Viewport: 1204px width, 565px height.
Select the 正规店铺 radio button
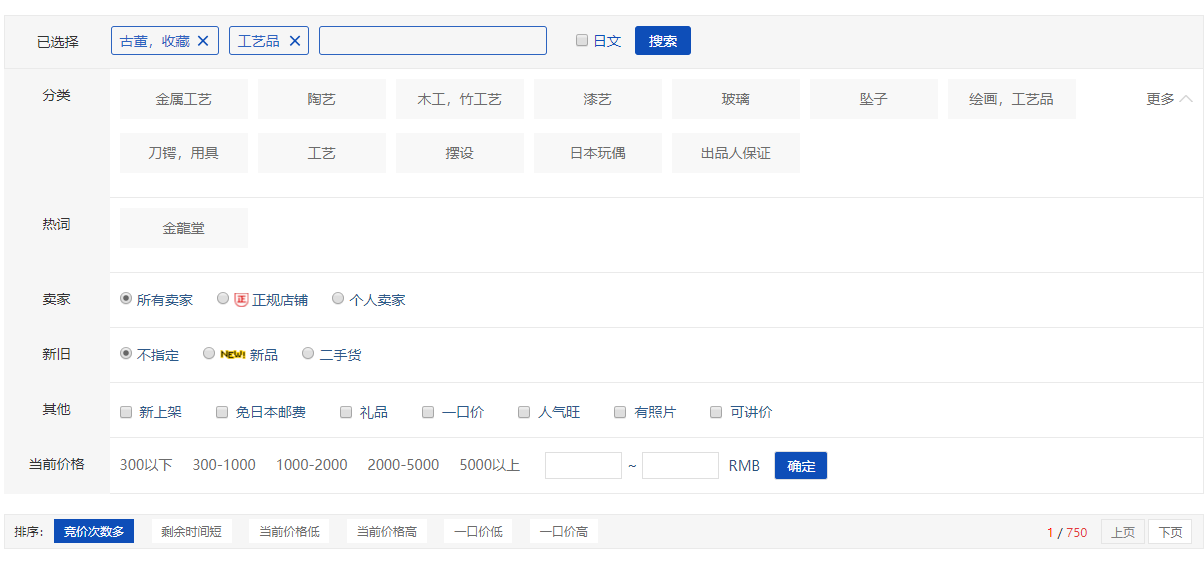[223, 298]
